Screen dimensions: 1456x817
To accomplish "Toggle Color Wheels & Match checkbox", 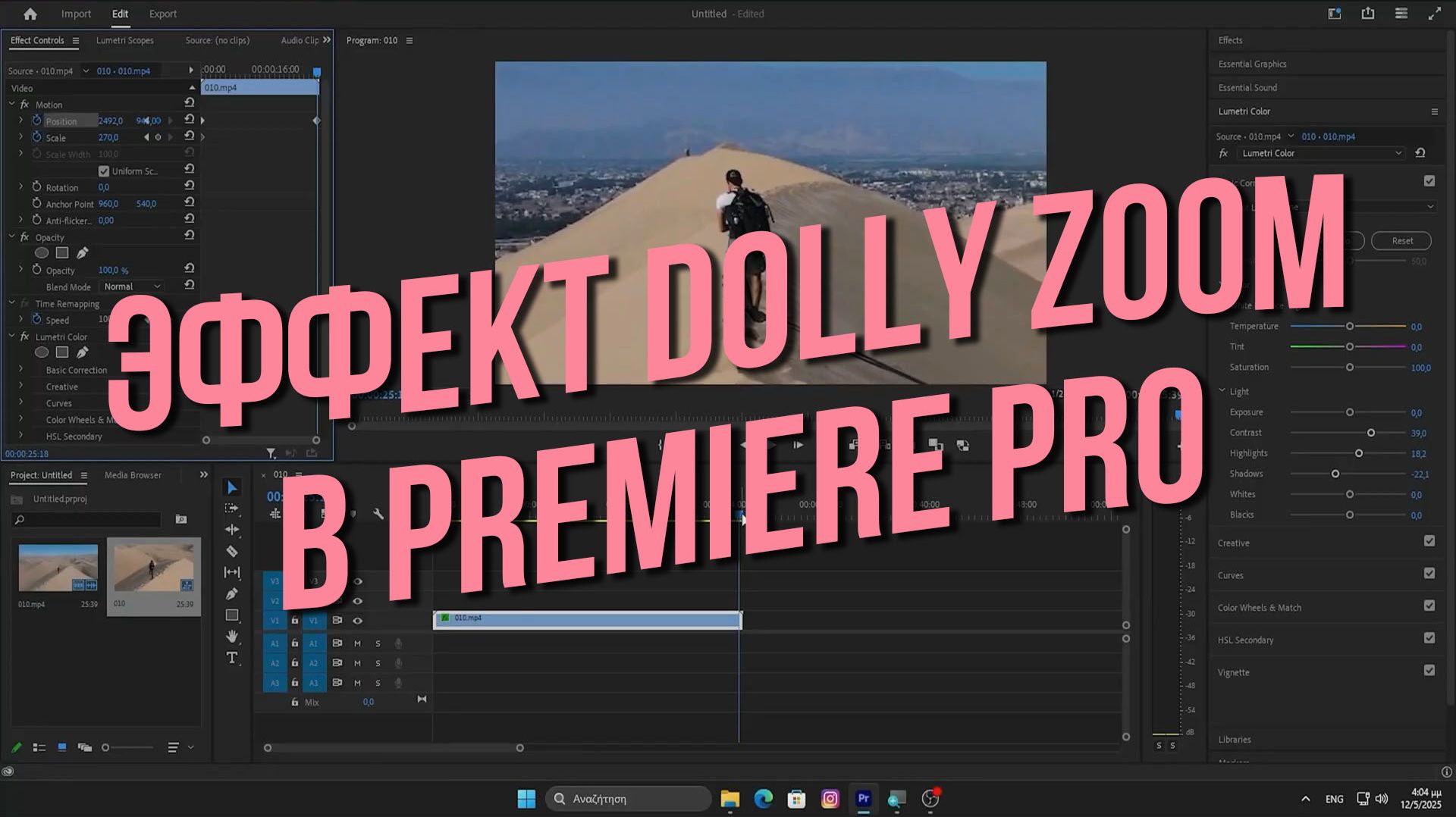I will click(x=1429, y=606).
